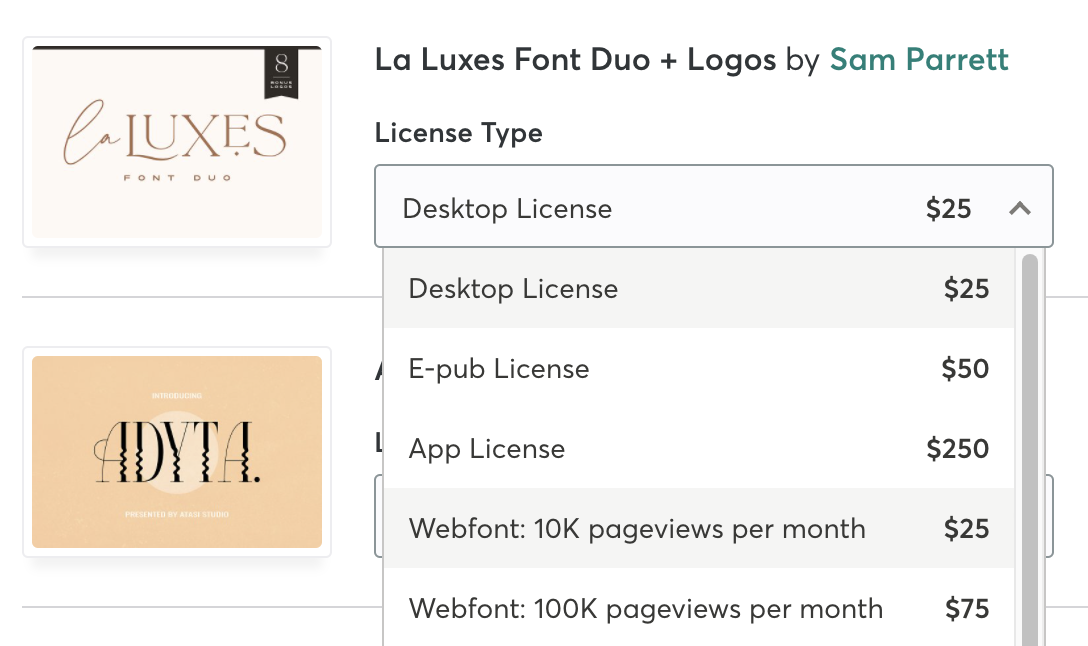Select Webfont: 100K pageviews per month

[699, 608]
